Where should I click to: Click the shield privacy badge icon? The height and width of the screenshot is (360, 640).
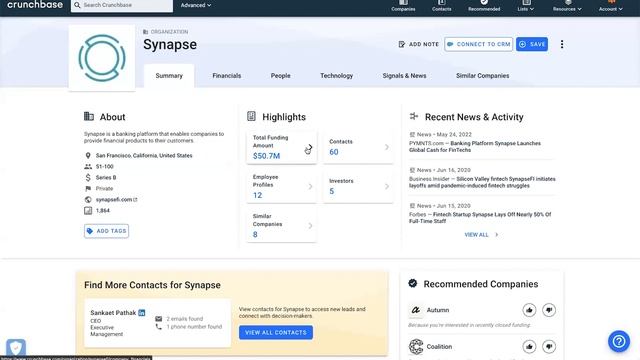(16, 348)
